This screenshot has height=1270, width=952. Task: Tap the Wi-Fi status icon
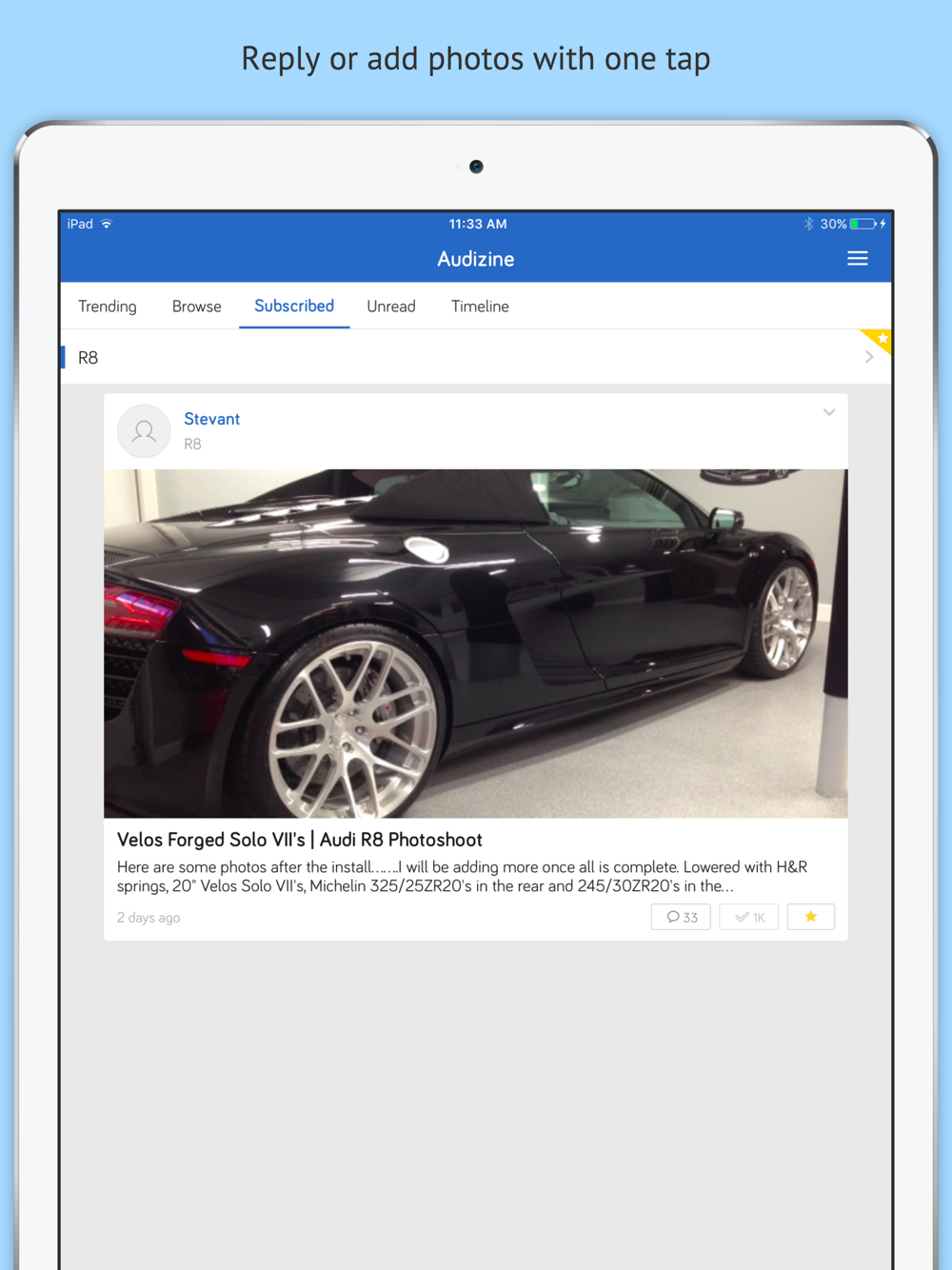pyautogui.click(x=107, y=224)
